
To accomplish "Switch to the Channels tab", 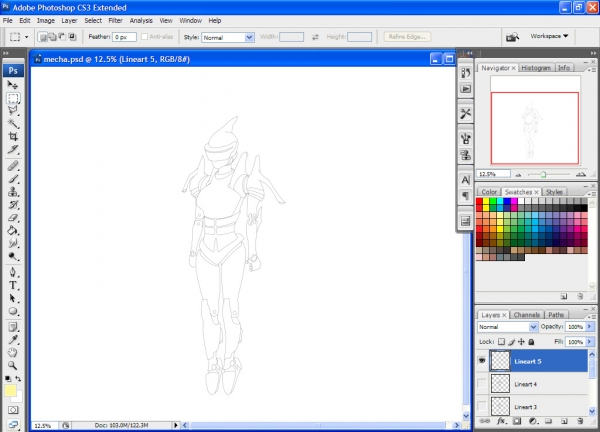I will pyautogui.click(x=527, y=315).
